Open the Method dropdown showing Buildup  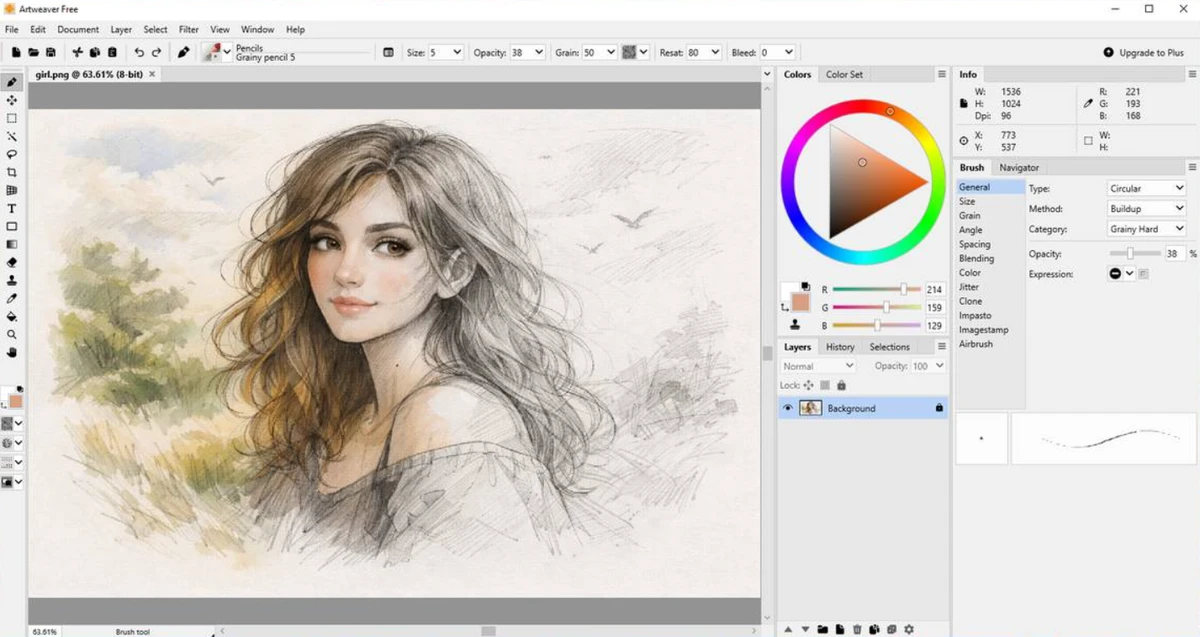point(1146,209)
